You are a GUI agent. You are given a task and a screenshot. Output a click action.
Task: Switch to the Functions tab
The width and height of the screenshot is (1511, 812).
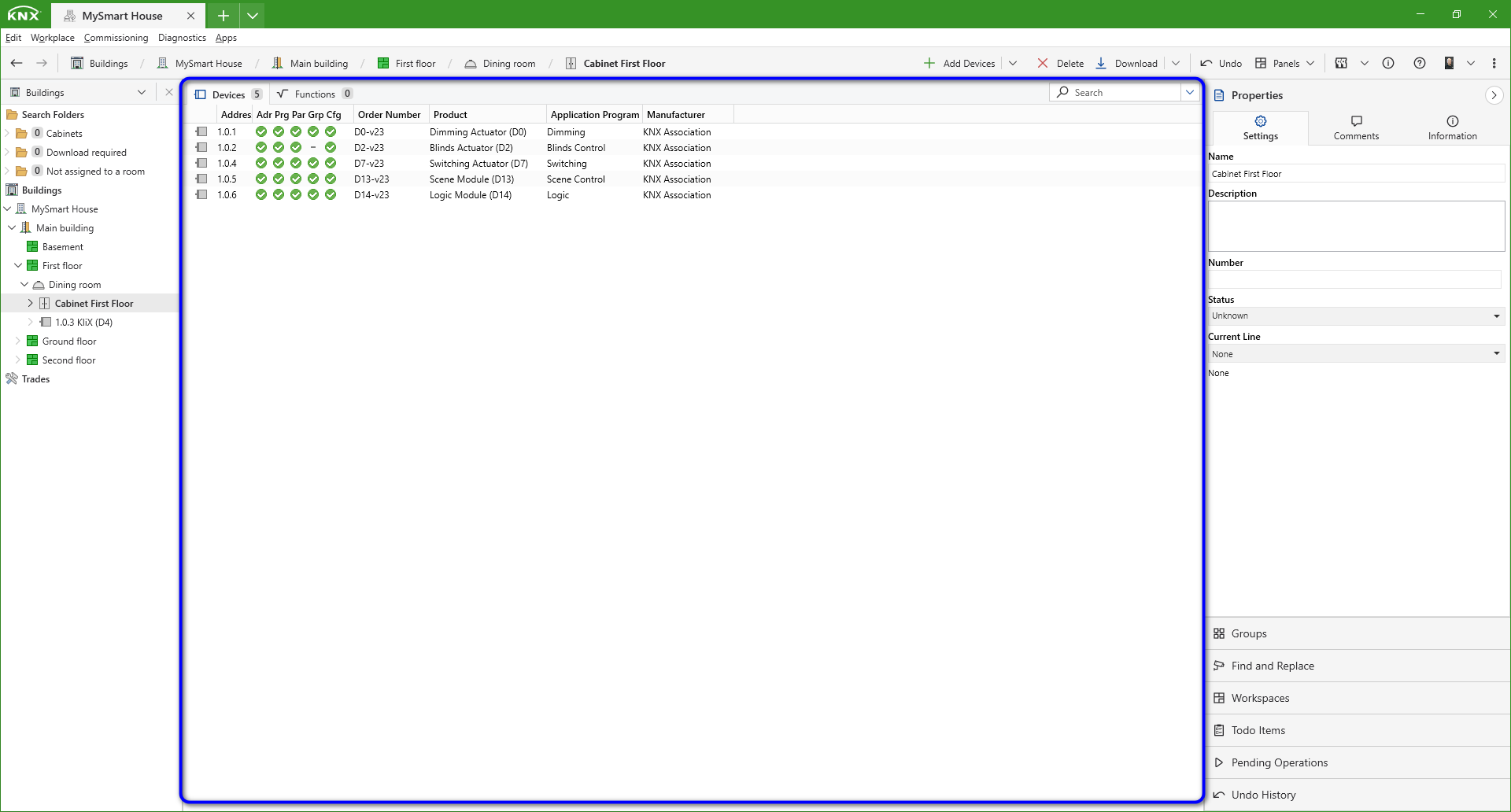(x=314, y=94)
